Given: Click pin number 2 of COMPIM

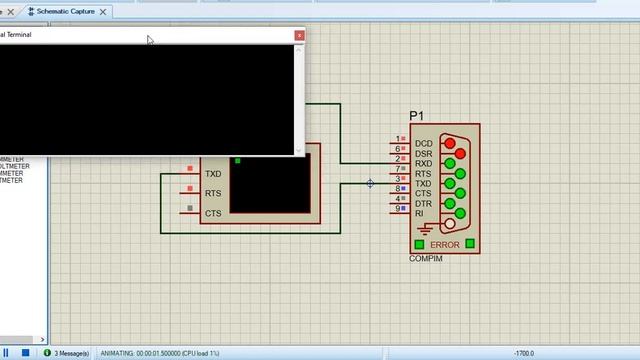Looking at the screenshot, I should [x=398, y=159].
